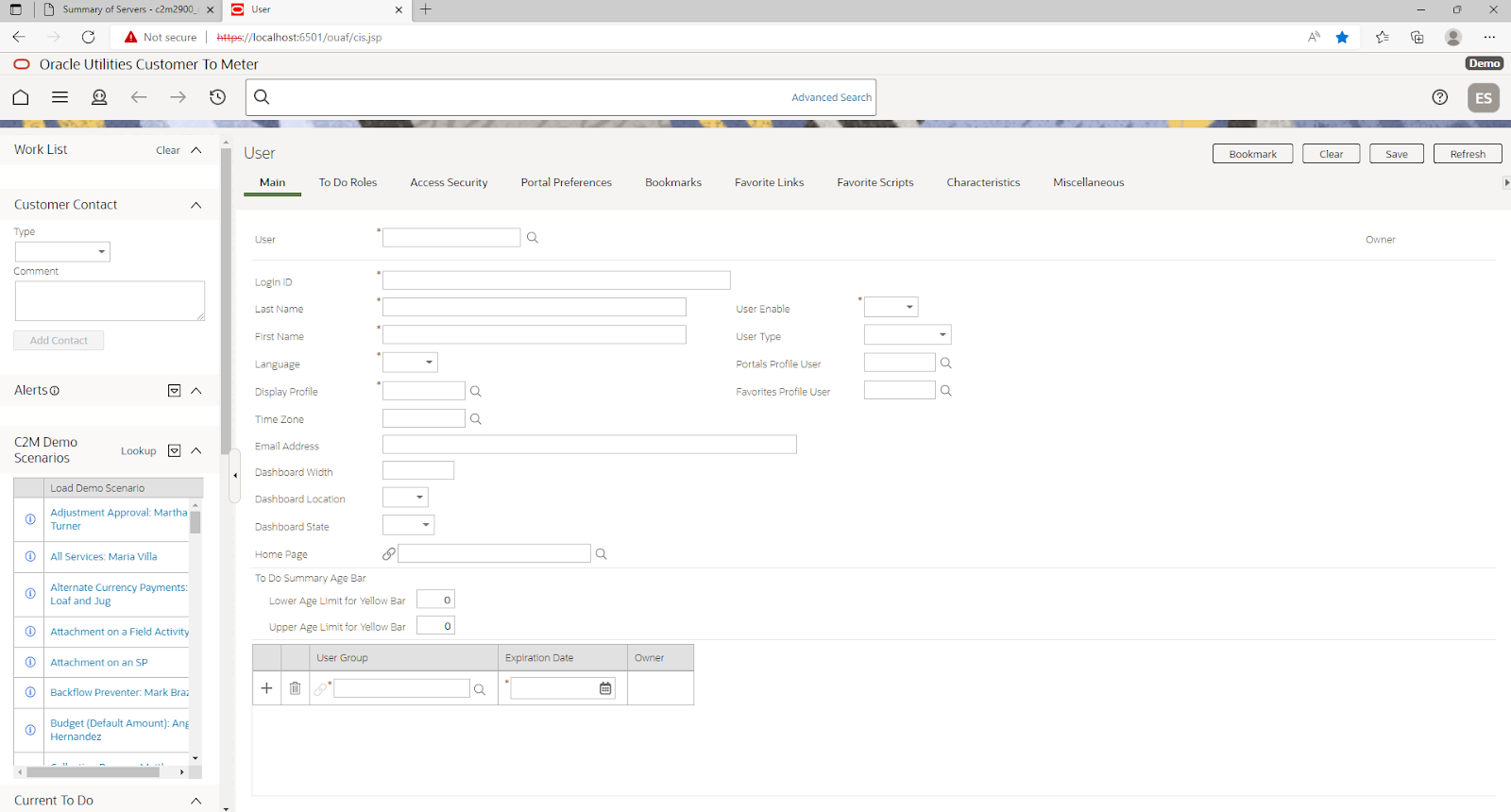Click the Home Page search magnifier
This screenshot has width=1511, height=812.
[602, 554]
